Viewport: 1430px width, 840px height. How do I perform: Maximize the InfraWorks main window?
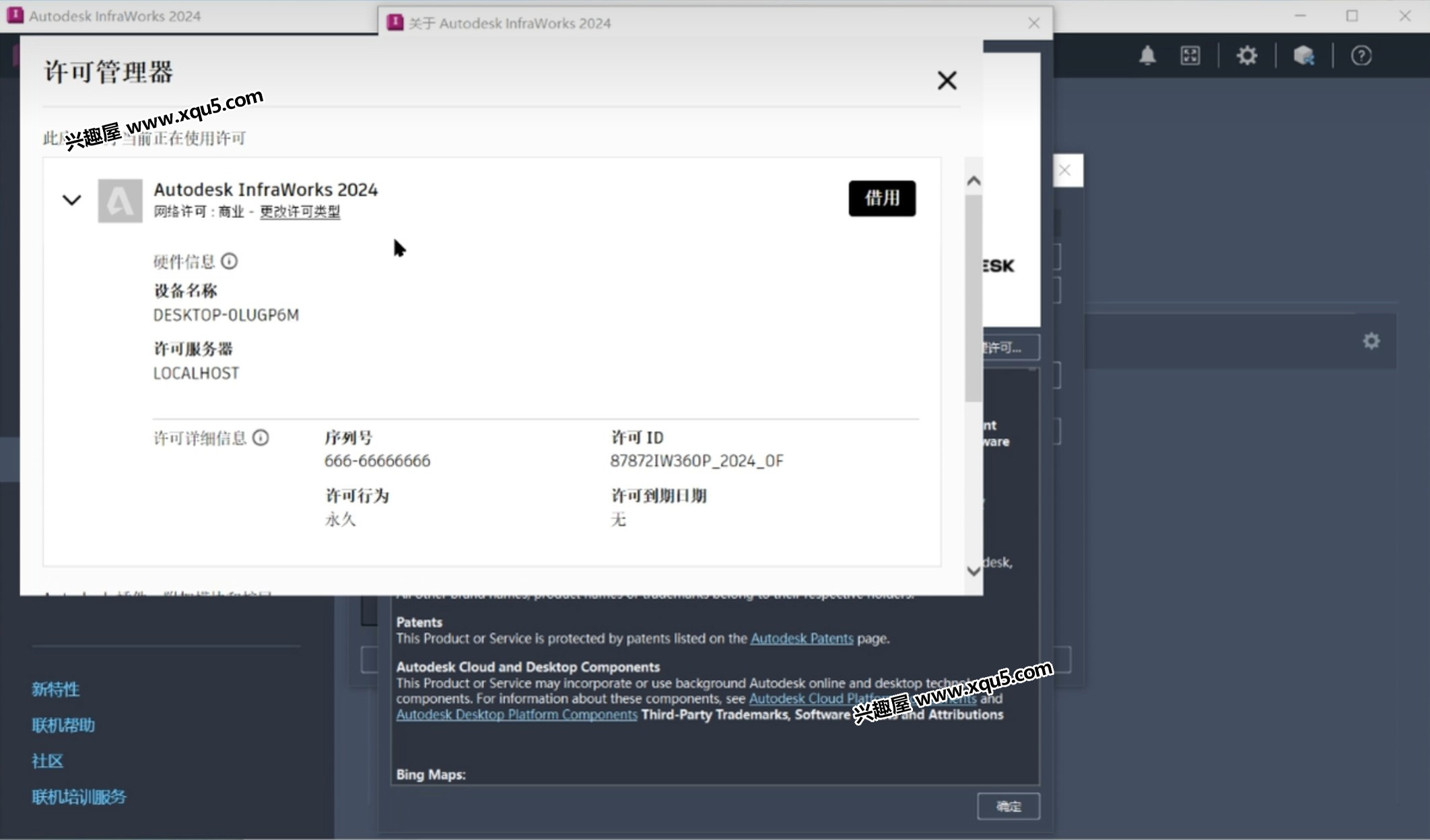coord(1352,15)
